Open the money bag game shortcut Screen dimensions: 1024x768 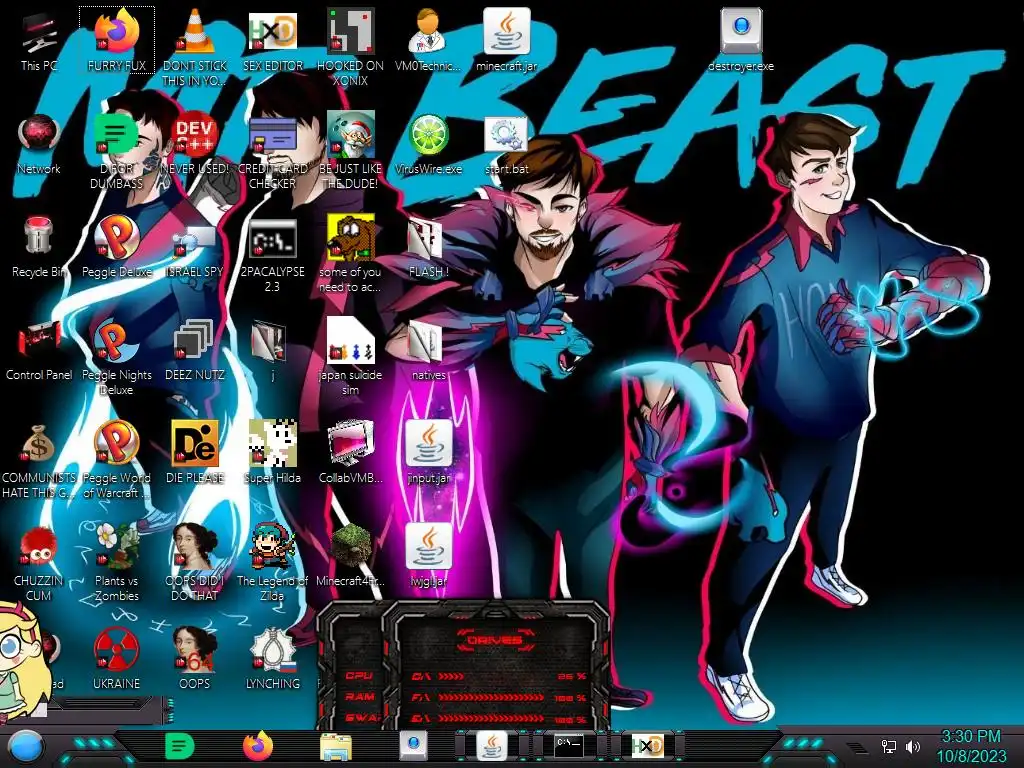pos(39,461)
